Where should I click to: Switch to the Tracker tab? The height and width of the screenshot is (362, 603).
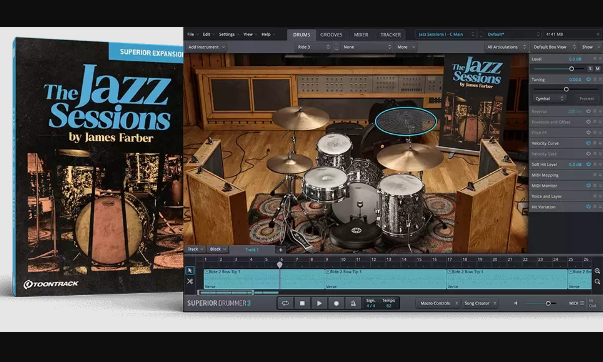(x=390, y=35)
